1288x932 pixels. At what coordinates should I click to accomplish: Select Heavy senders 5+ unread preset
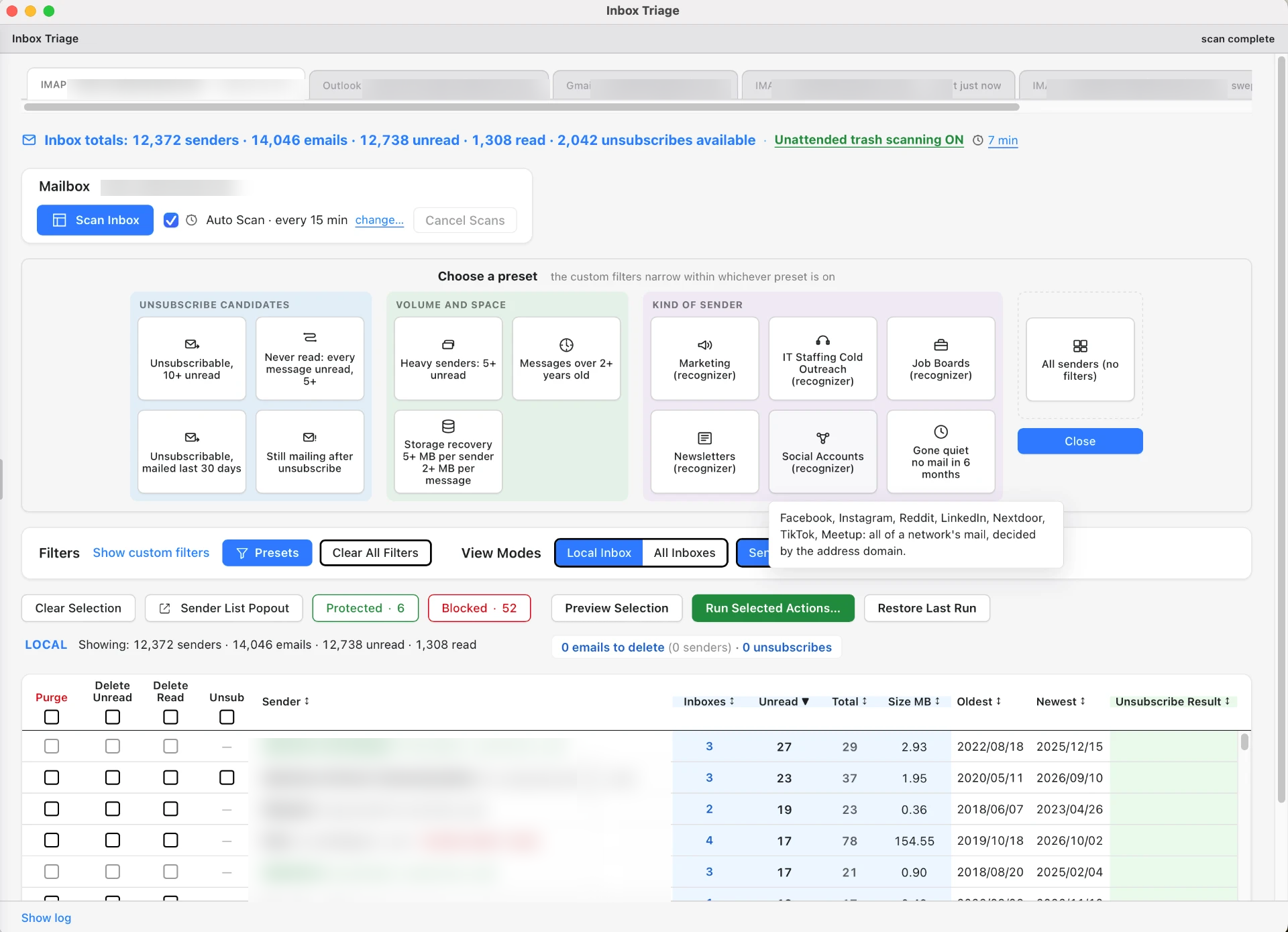click(x=448, y=358)
